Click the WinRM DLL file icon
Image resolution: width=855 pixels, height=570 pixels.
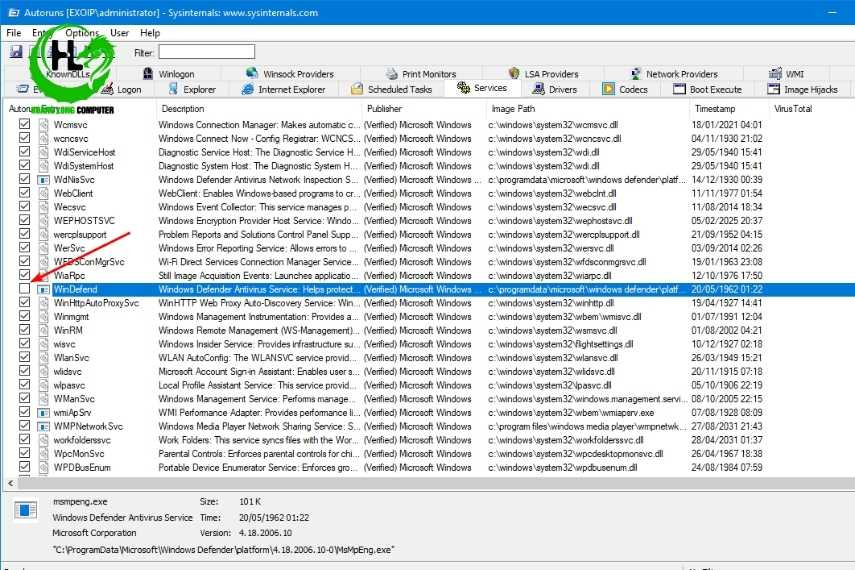[44, 330]
